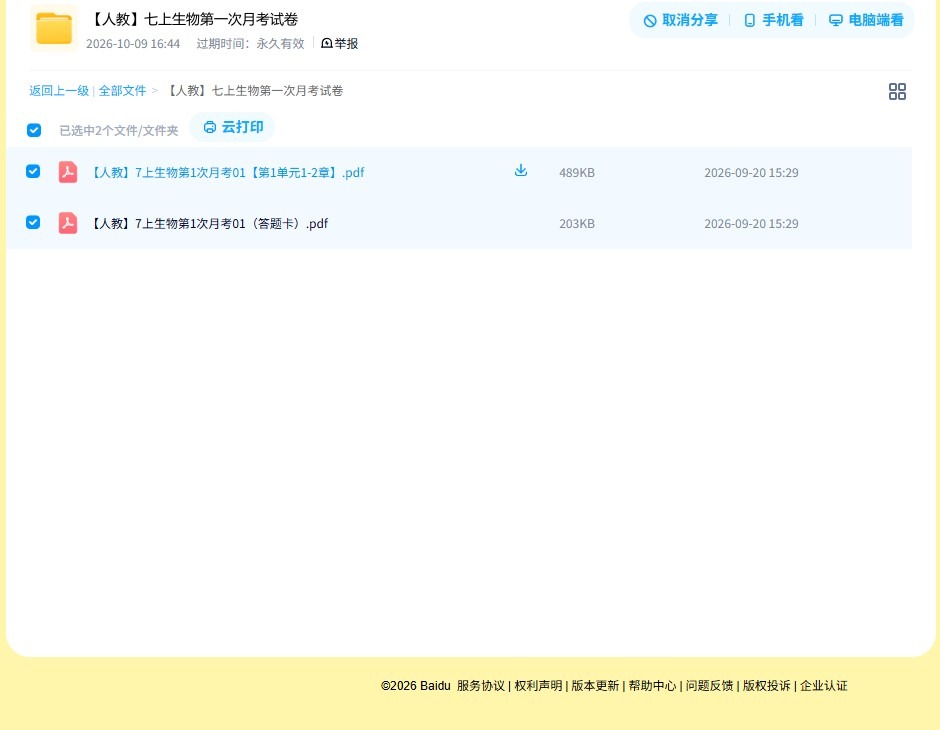Open file 【人教】7上生物第1次月考01（答题卡）.pdf
The height and width of the screenshot is (730, 940).
tap(209, 224)
